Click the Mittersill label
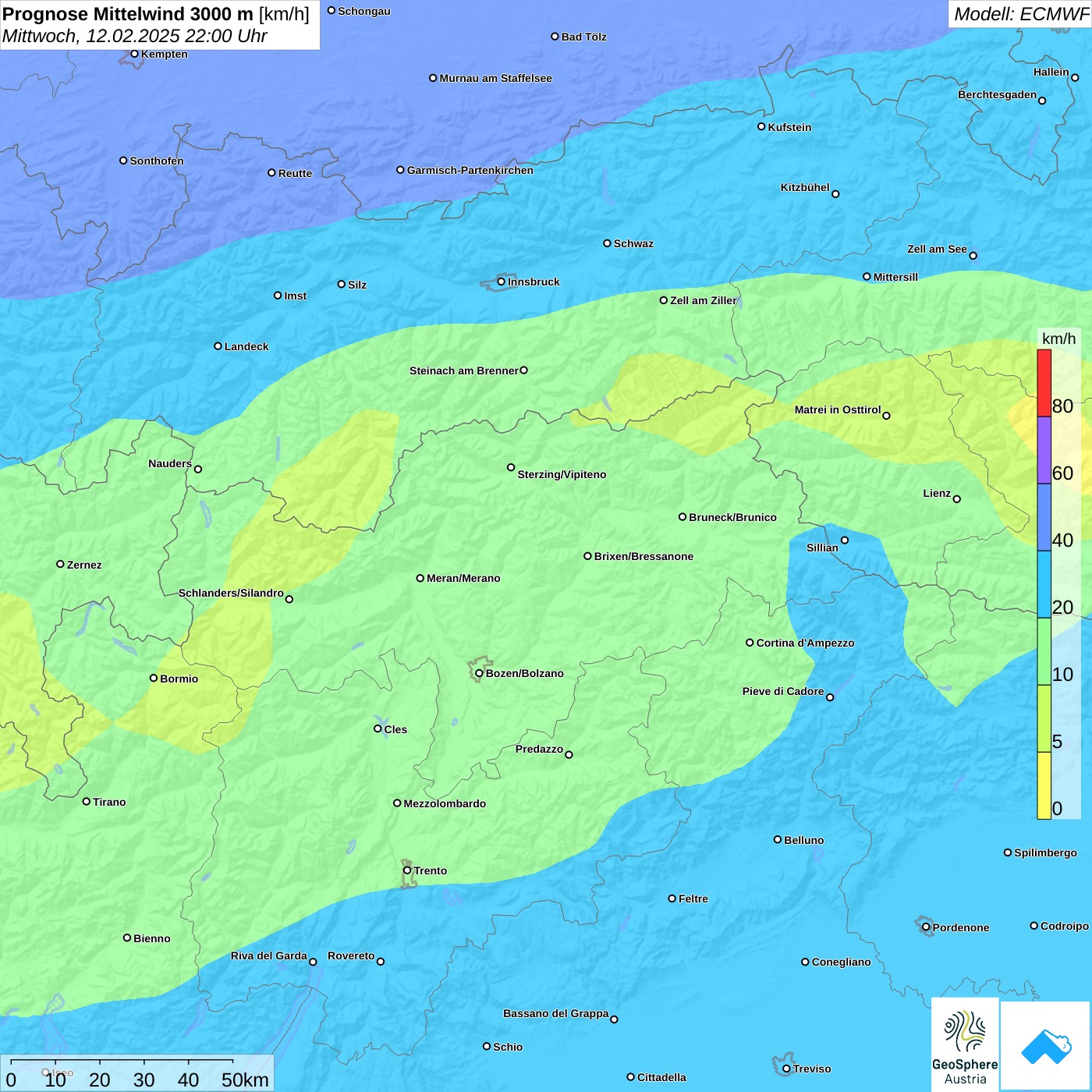The image size is (1092, 1092). [895, 277]
